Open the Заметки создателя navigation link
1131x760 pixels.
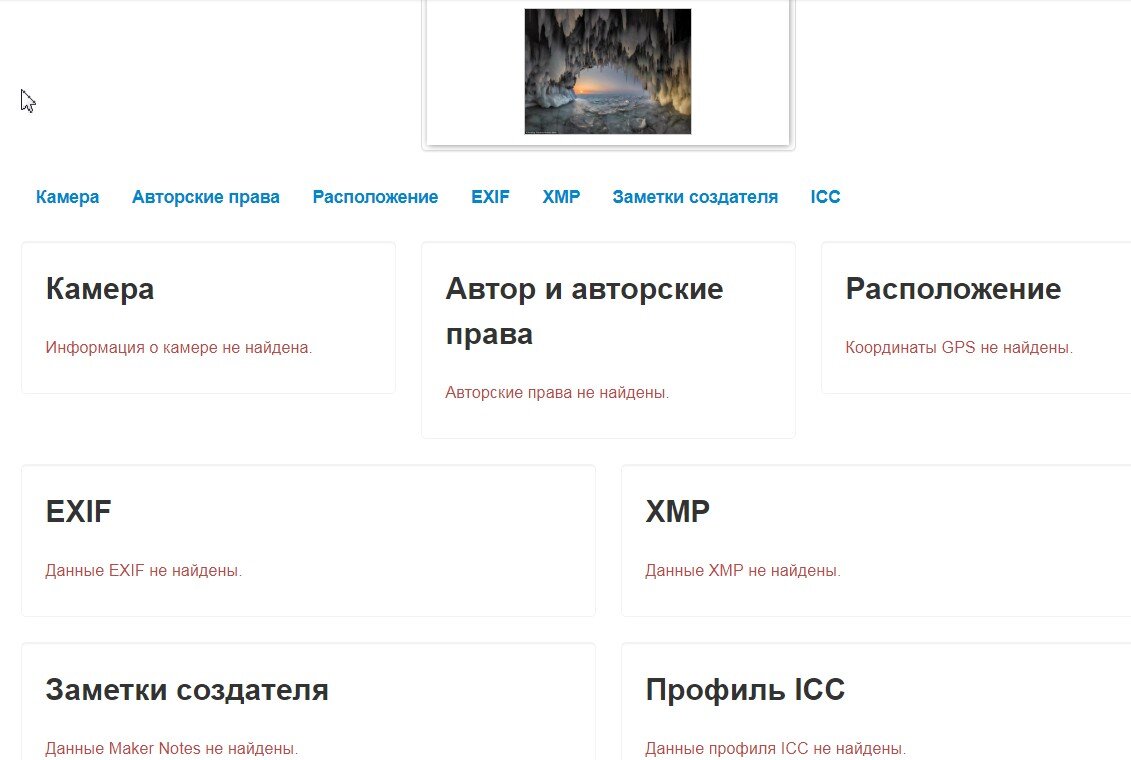(x=695, y=197)
